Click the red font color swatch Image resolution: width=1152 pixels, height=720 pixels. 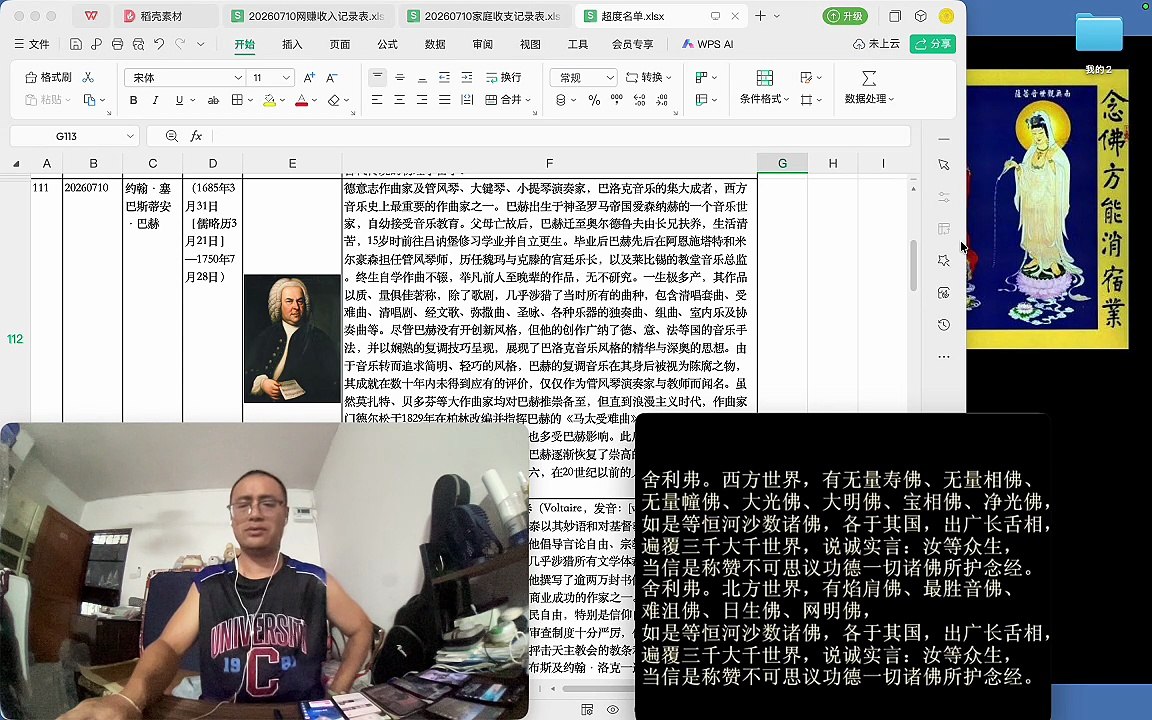point(301,100)
